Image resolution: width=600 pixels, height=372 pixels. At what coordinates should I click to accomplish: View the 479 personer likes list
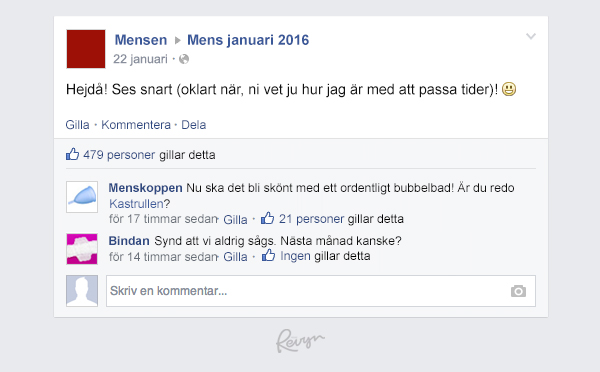click(119, 155)
